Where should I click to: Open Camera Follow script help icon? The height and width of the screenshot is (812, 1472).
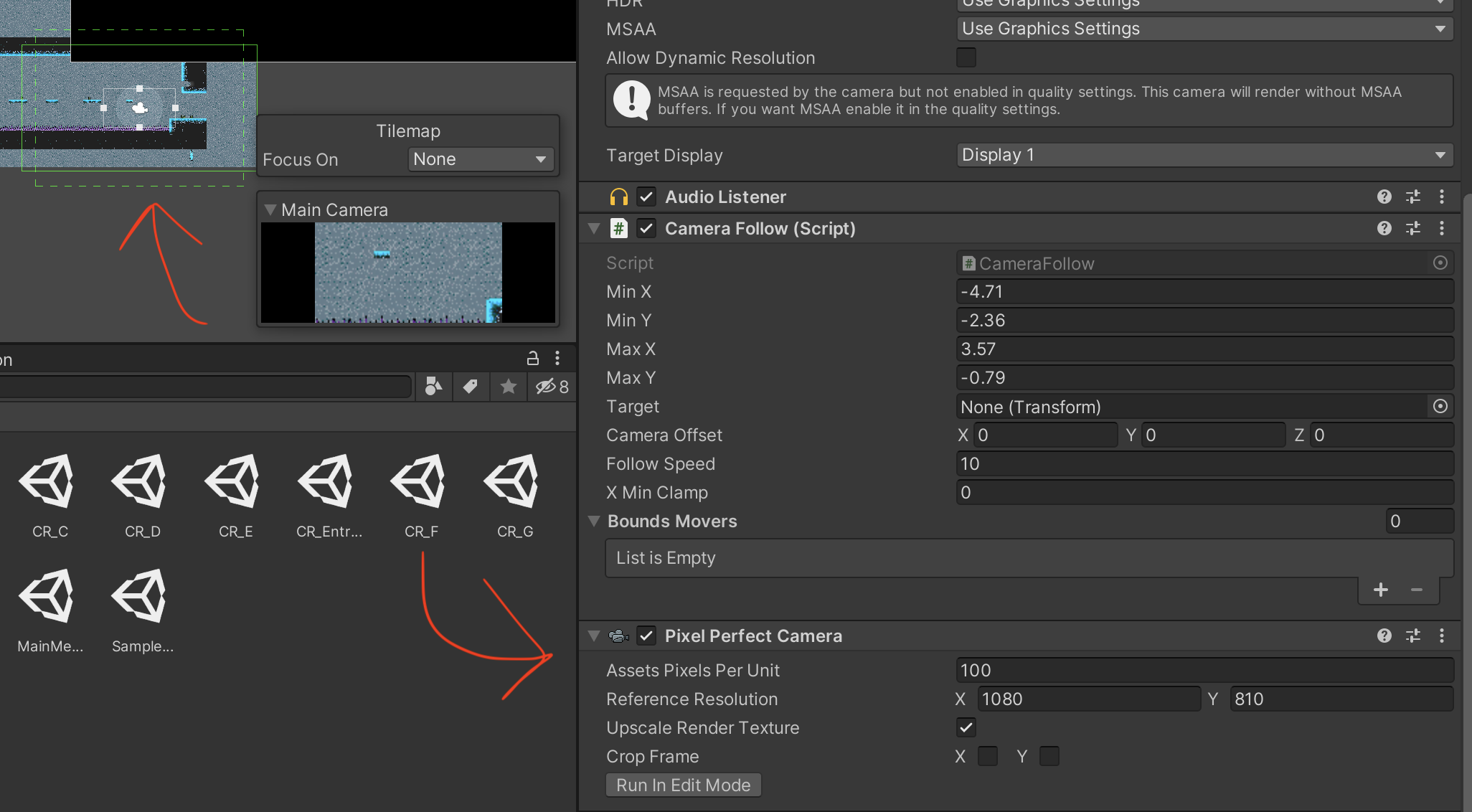[1384, 228]
